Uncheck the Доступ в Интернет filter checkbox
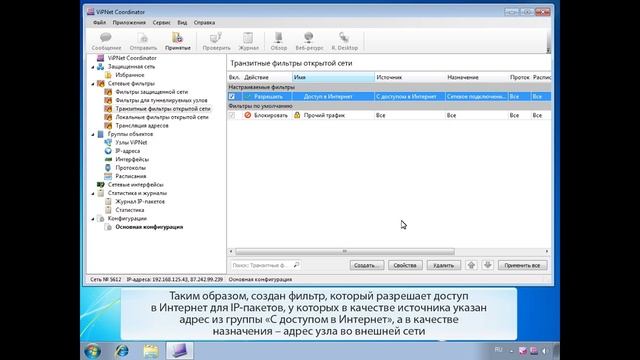 point(232,97)
